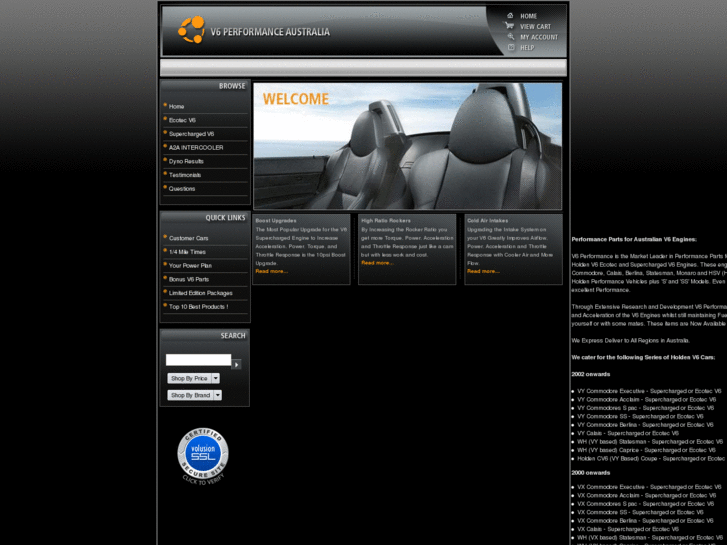Image resolution: width=727 pixels, height=545 pixels.
Task: Open the HOME header link
Action: click(x=528, y=16)
